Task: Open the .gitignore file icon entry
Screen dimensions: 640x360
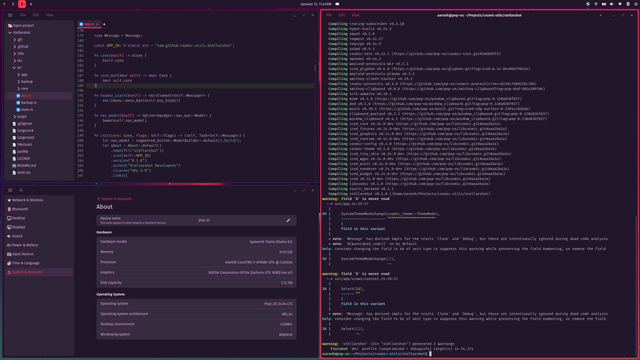Action: click(14, 124)
